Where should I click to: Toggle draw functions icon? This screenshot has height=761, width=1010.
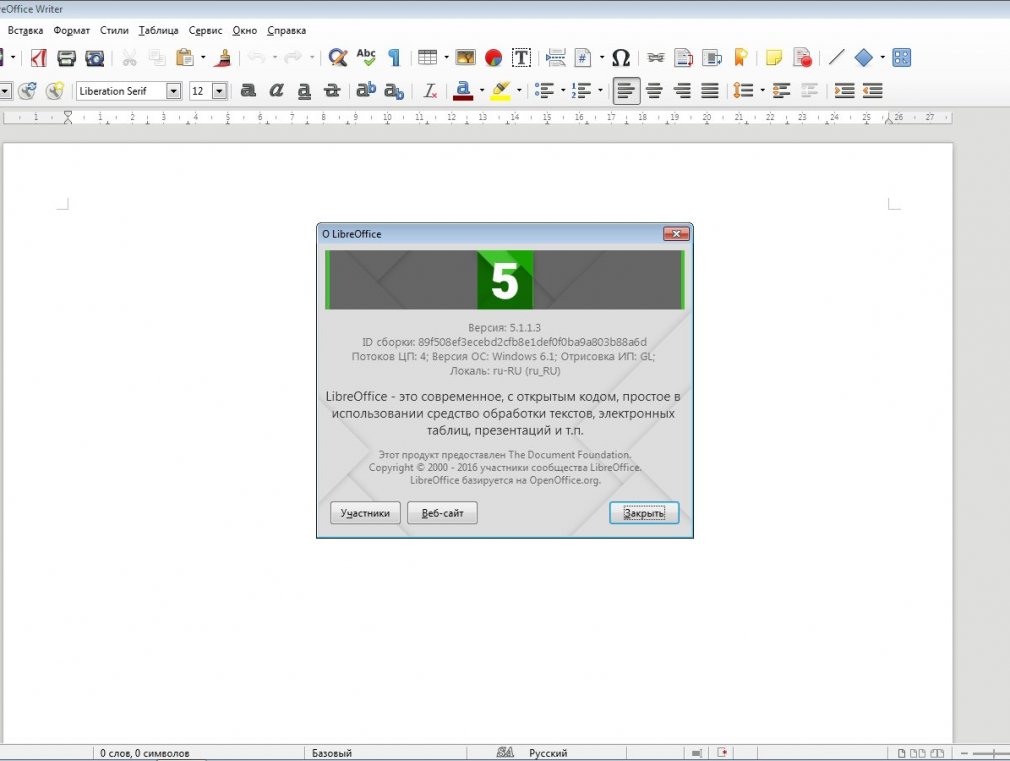click(x=901, y=58)
